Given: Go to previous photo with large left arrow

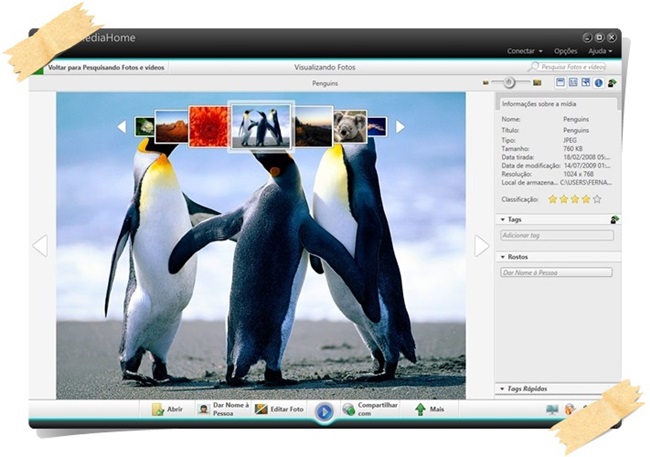Looking at the screenshot, I should [40, 246].
